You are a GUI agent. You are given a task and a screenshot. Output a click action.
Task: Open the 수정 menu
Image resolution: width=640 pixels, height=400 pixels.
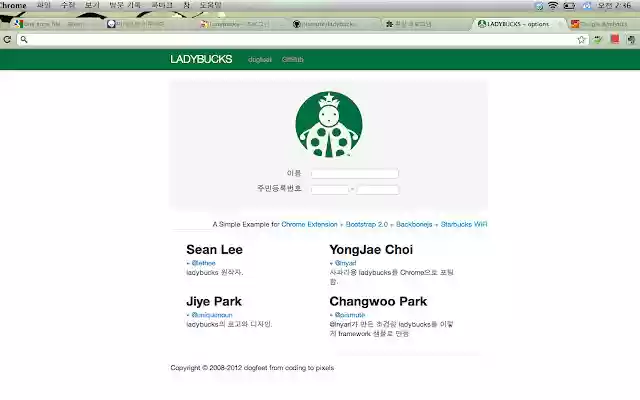pyautogui.click(x=68, y=5)
